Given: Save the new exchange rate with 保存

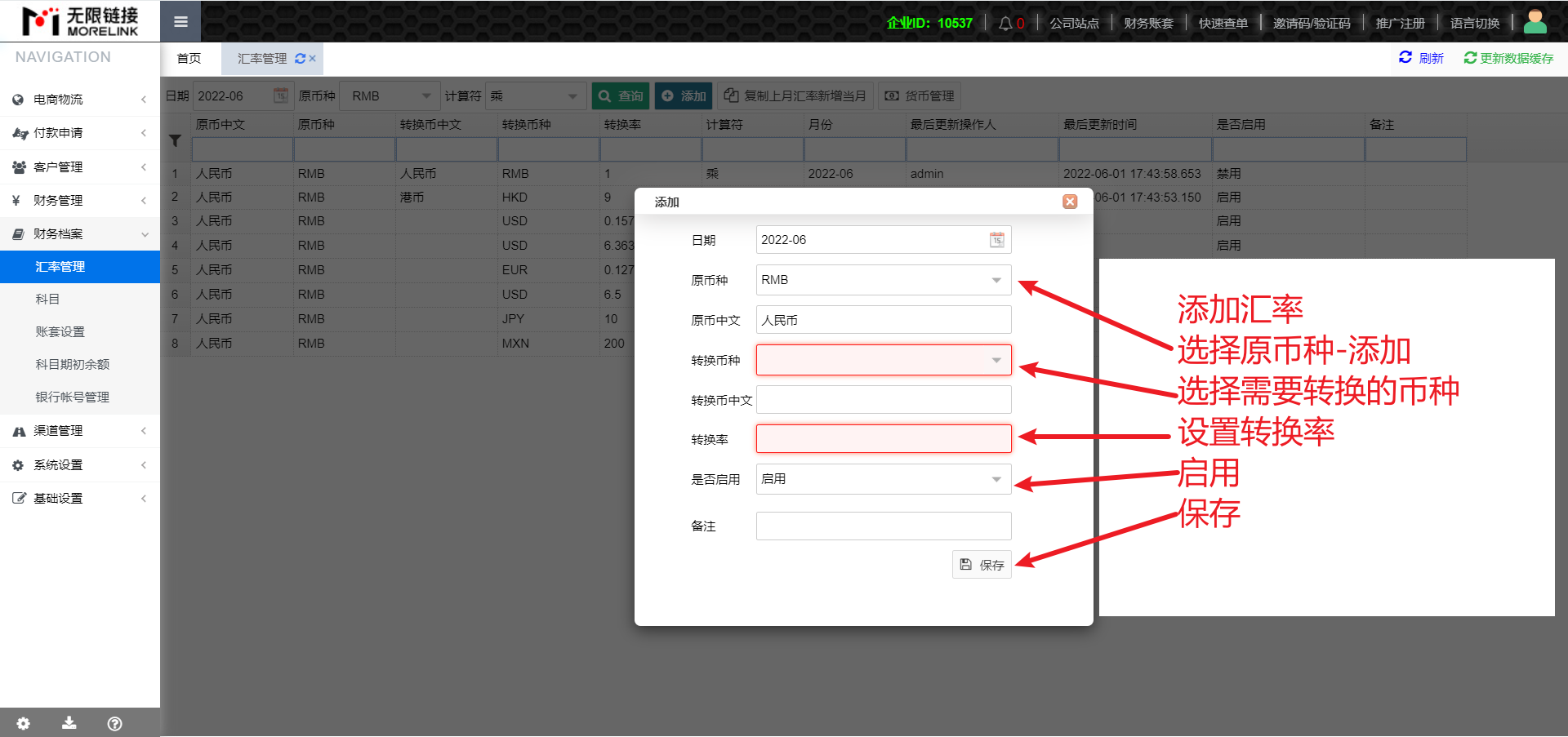Looking at the screenshot, I should (x=982, y=565).
